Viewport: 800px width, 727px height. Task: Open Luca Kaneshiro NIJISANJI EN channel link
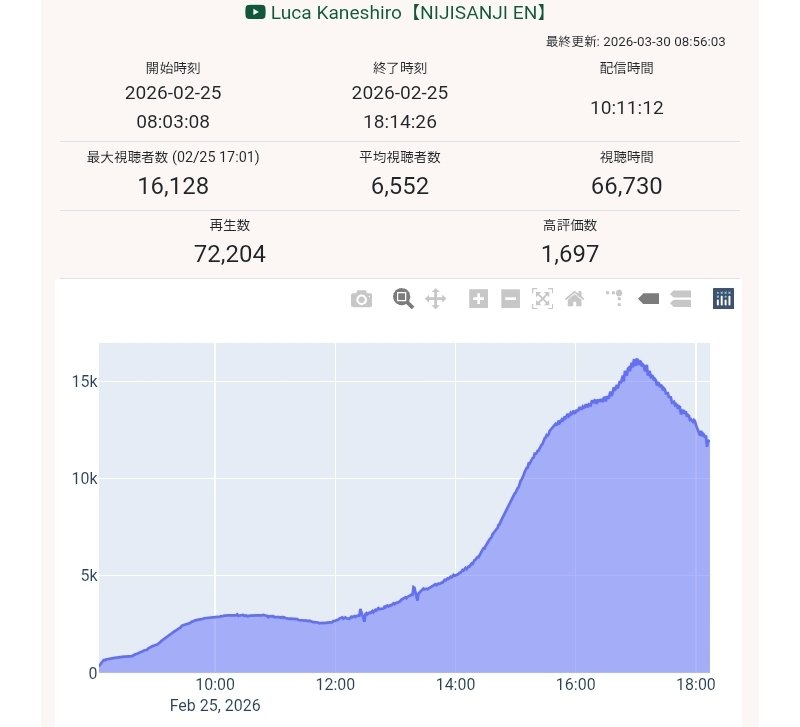409,12
